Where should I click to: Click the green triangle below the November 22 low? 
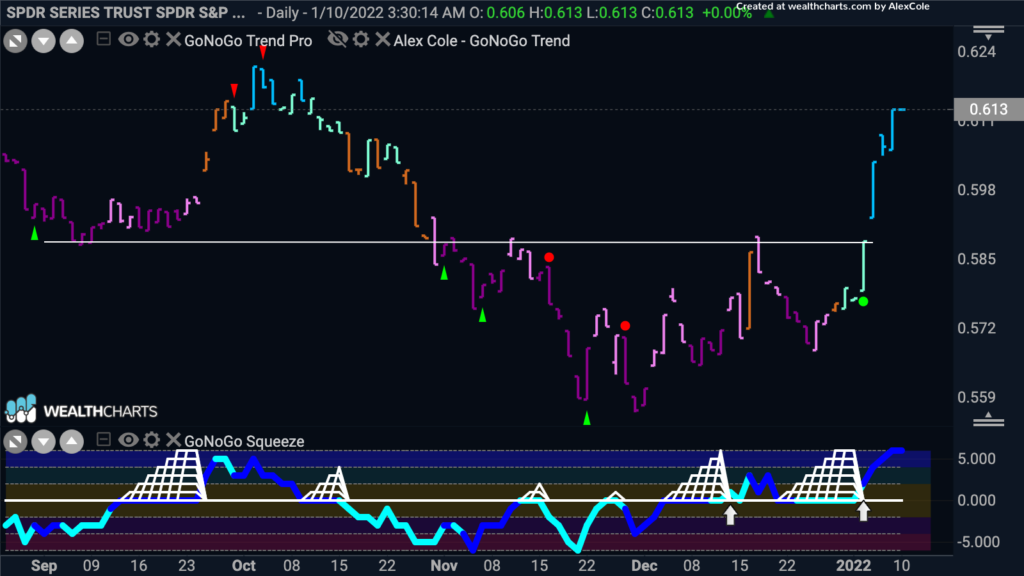tap(586, 418)
